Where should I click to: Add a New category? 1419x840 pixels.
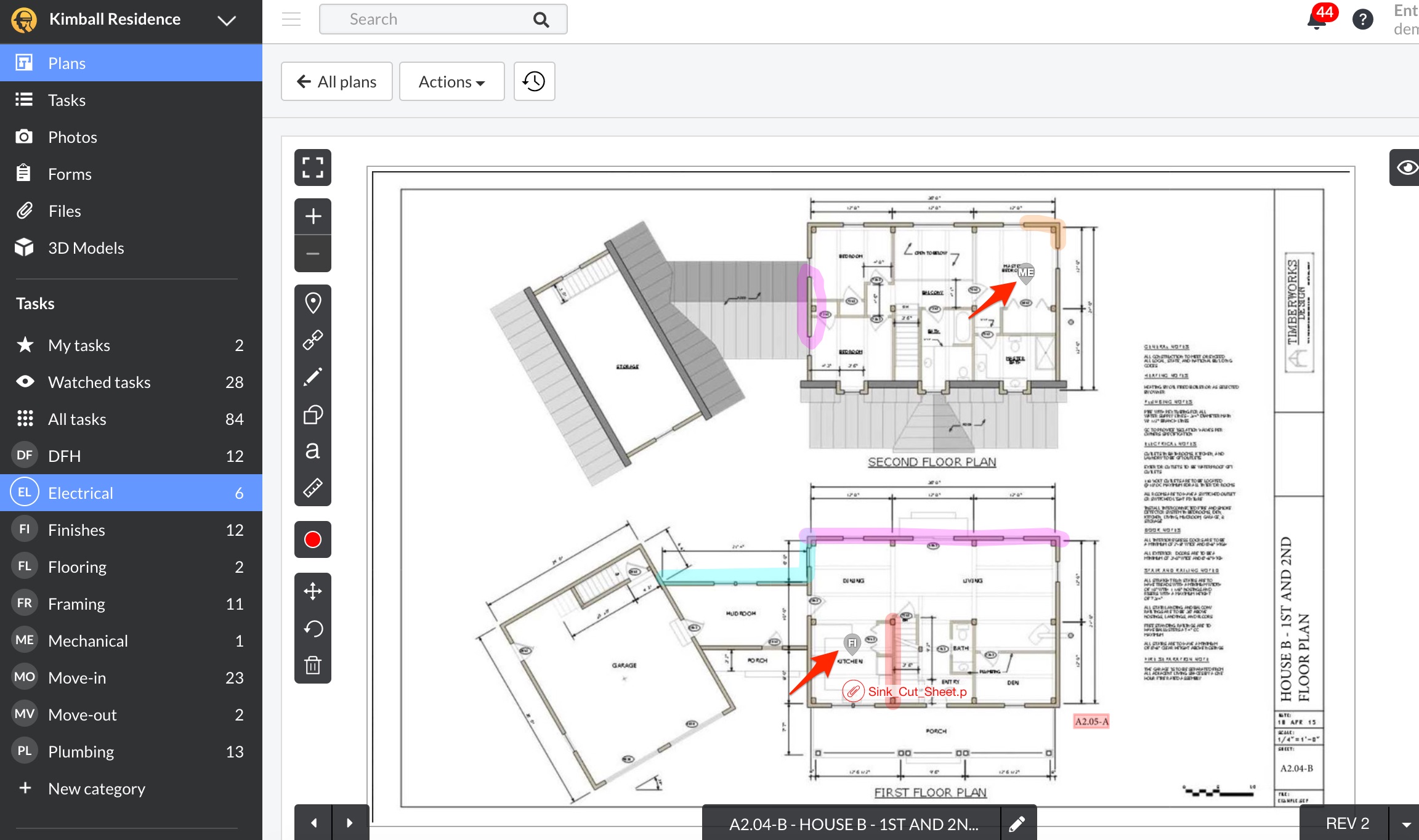pos(96,788)
